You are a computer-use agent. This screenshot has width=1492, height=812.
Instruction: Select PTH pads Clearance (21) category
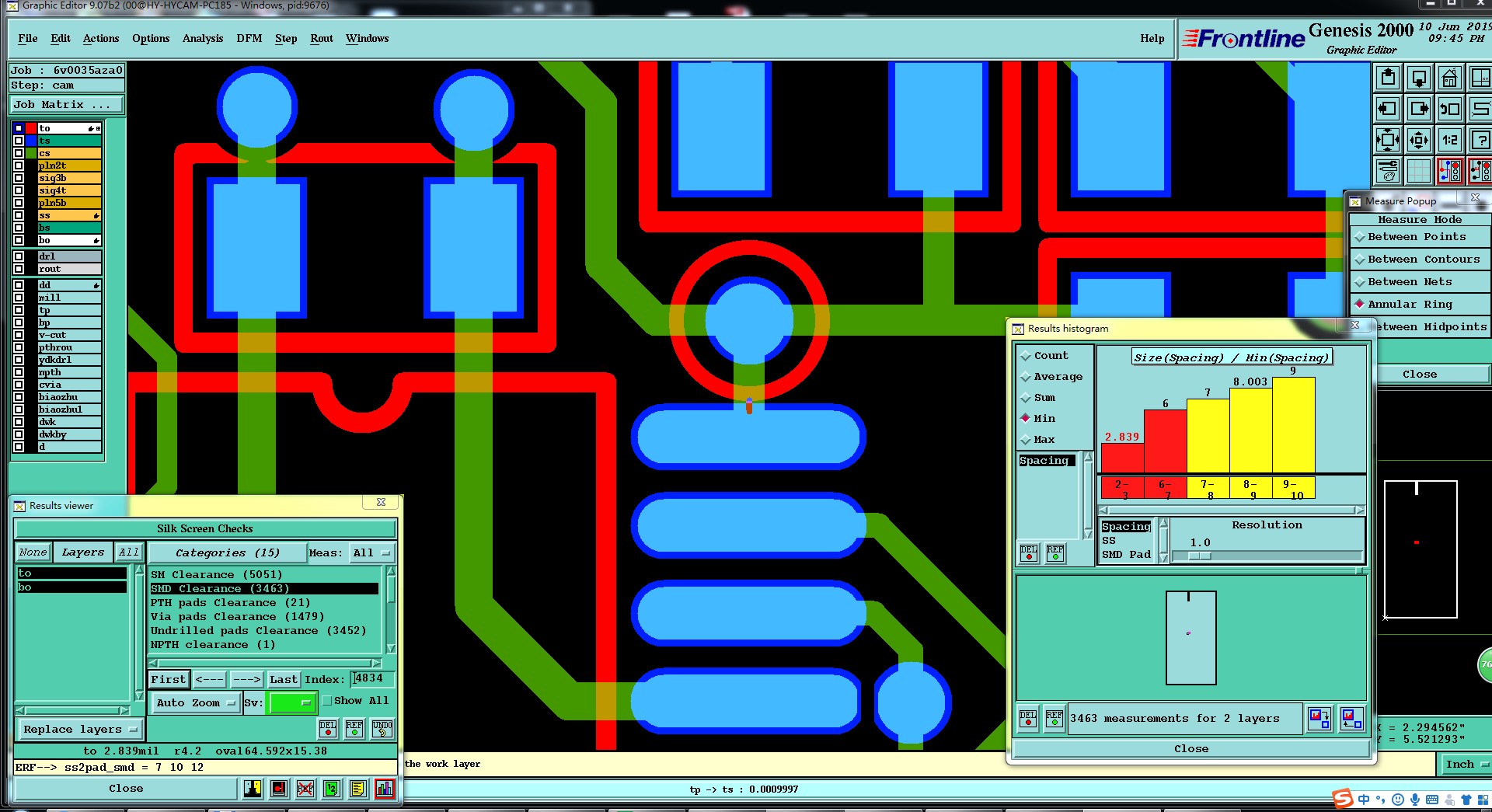click(x=264, y=602)
